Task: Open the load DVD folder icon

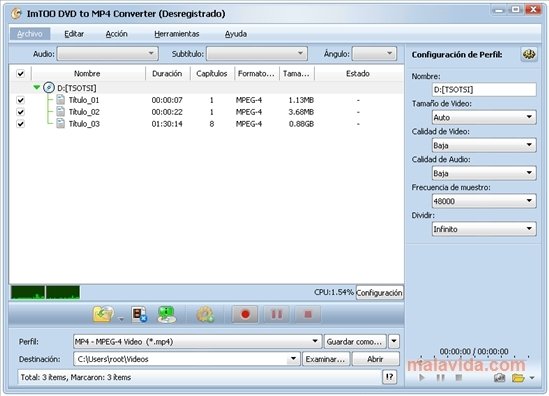Action: point(103,314)
